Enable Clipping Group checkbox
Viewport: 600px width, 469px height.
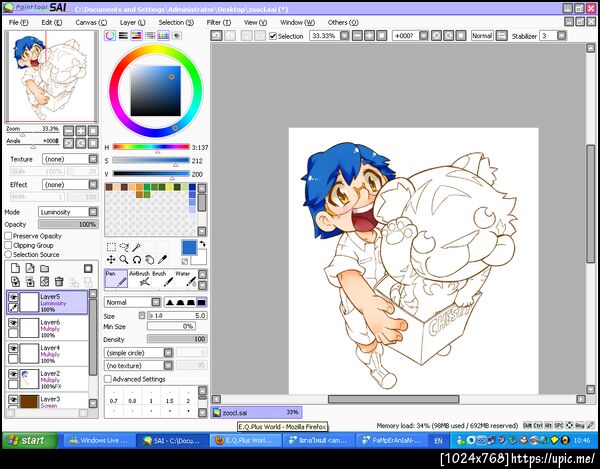point(8,245)
